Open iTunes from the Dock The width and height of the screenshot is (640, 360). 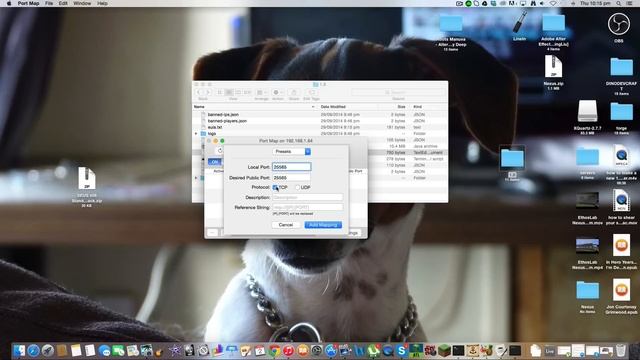click(289, 351)
